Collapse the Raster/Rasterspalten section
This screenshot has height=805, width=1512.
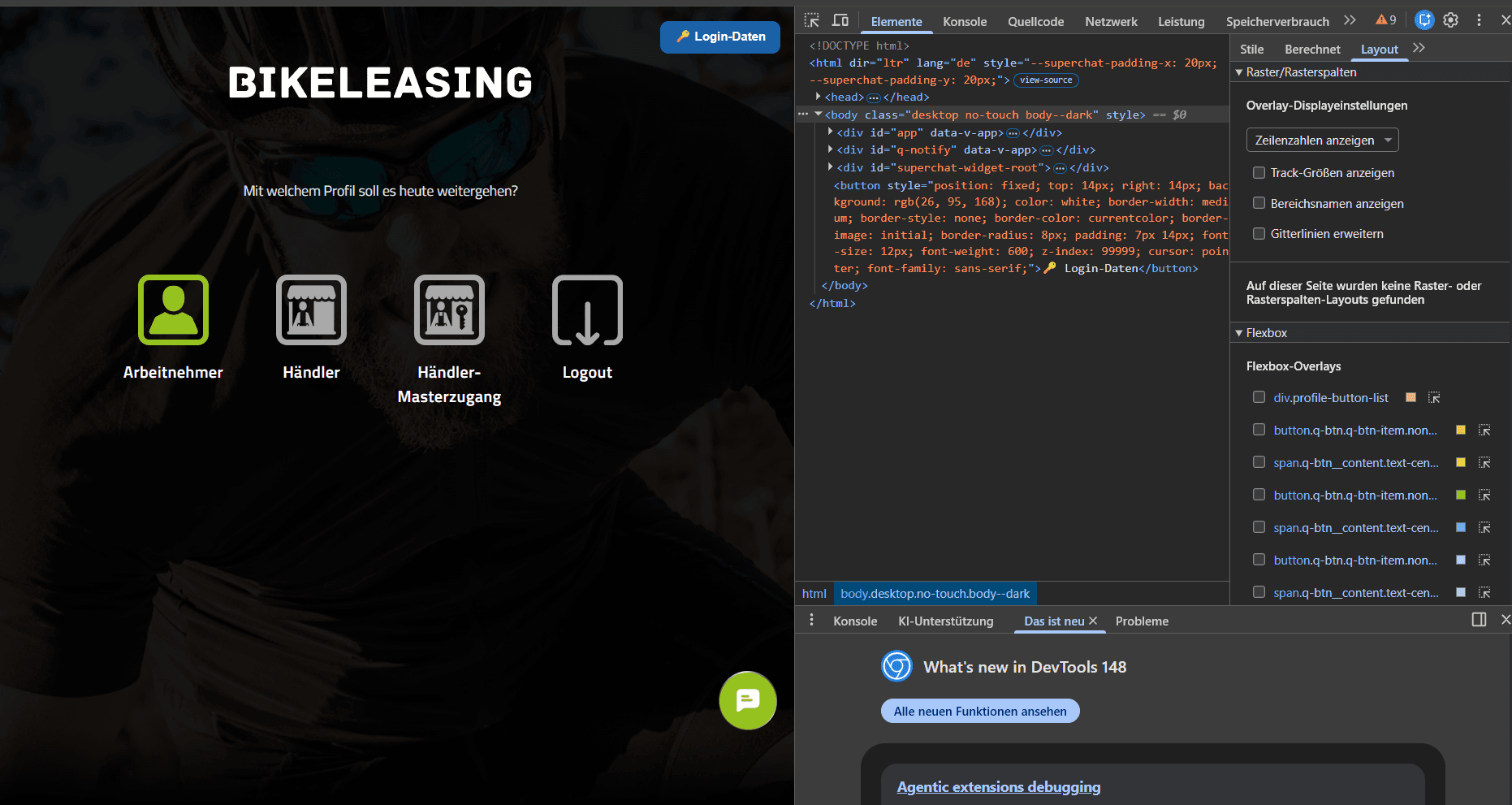click(x=1239, y=72)
